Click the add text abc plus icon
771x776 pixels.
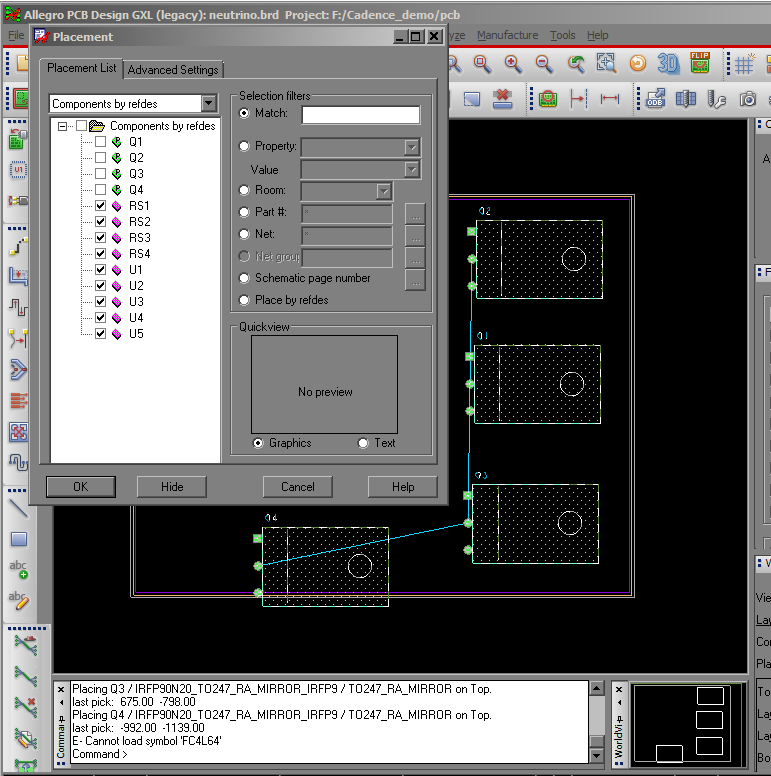[x=18, y=570]
